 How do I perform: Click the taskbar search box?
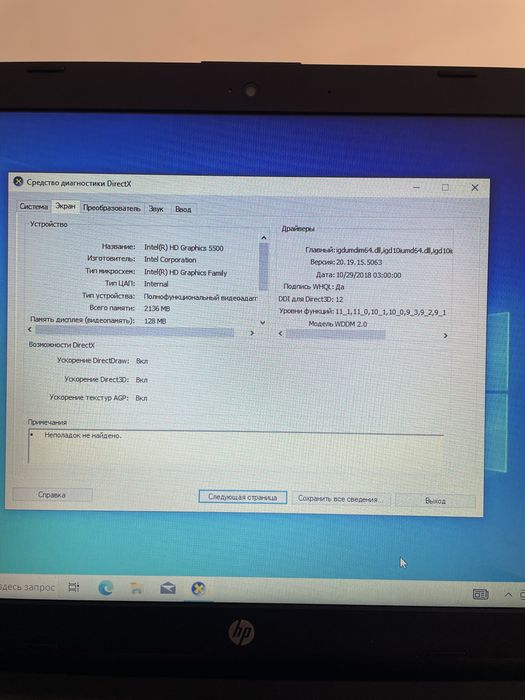(x=28, y=587)
